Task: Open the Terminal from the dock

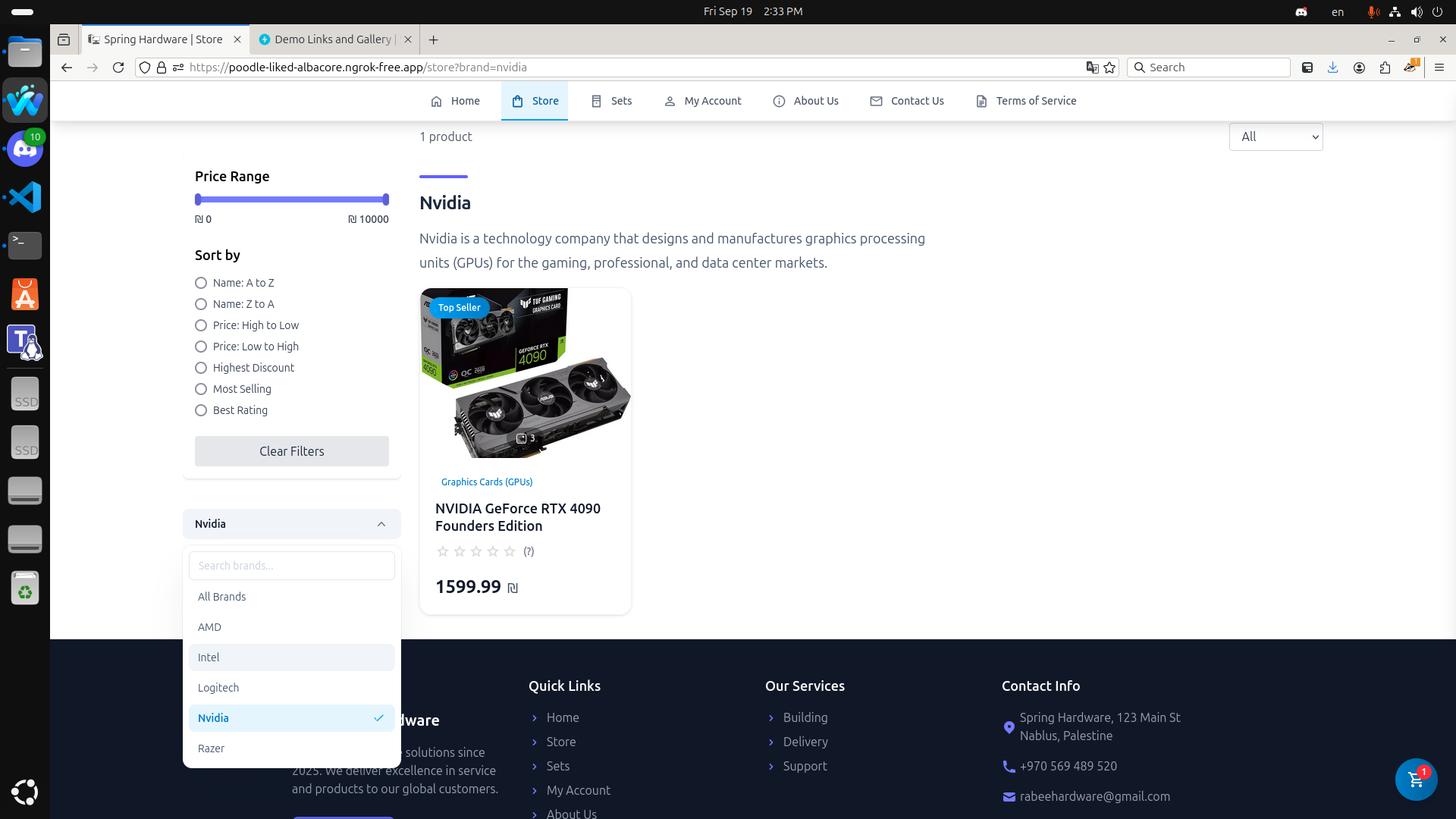Action: (x=25, y=246)
